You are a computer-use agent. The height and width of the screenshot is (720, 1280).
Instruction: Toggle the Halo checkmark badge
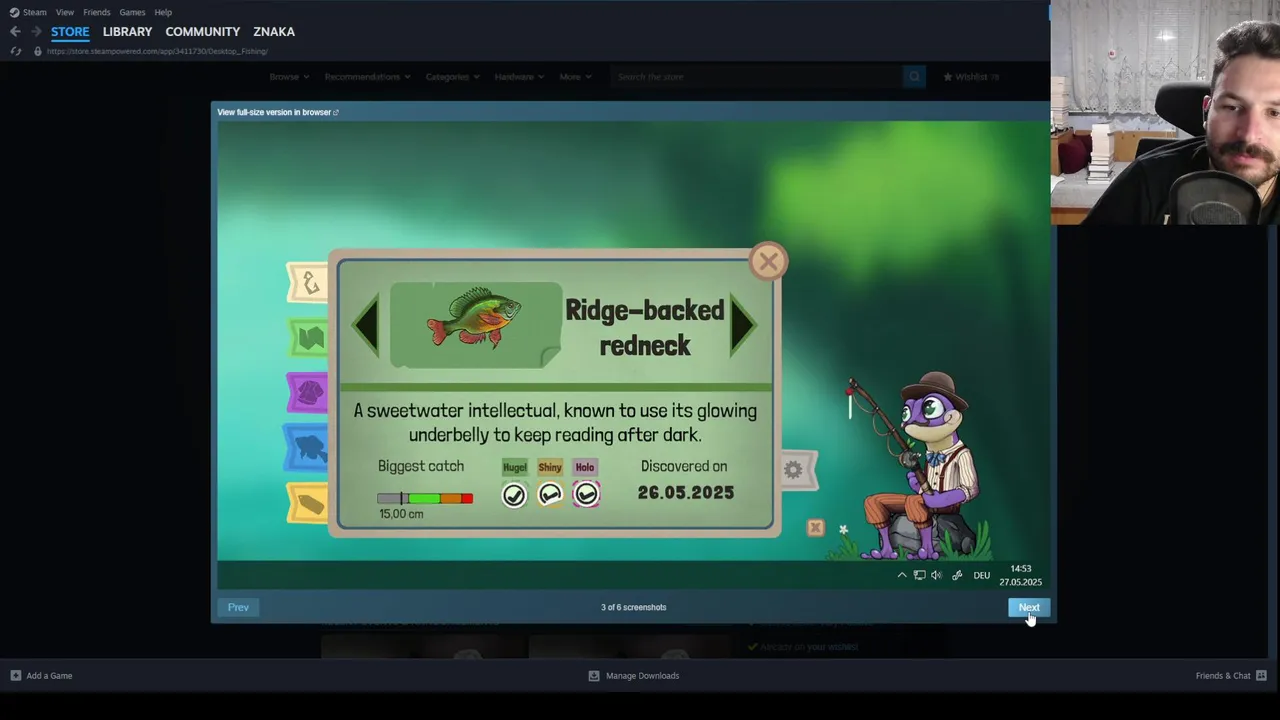click(x=586, y=494)
